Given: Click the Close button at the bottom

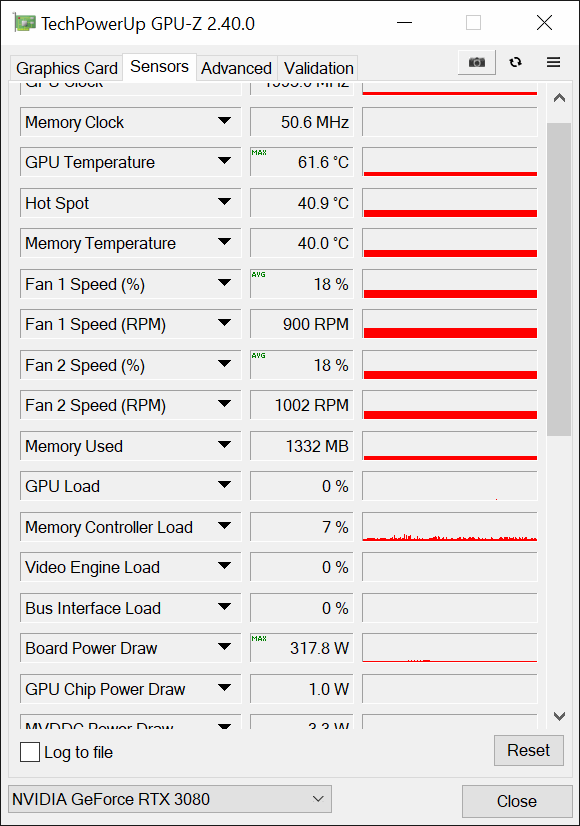Looking at the screenshot, I should pos(517,801).
